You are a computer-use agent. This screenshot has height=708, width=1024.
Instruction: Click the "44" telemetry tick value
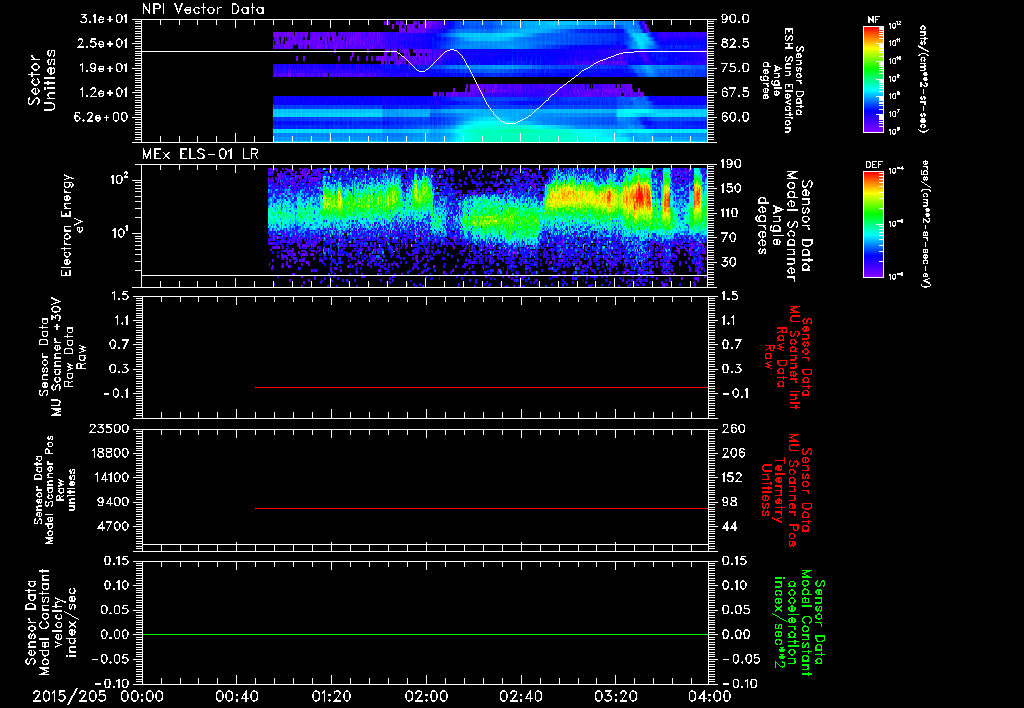pos(729,526)
